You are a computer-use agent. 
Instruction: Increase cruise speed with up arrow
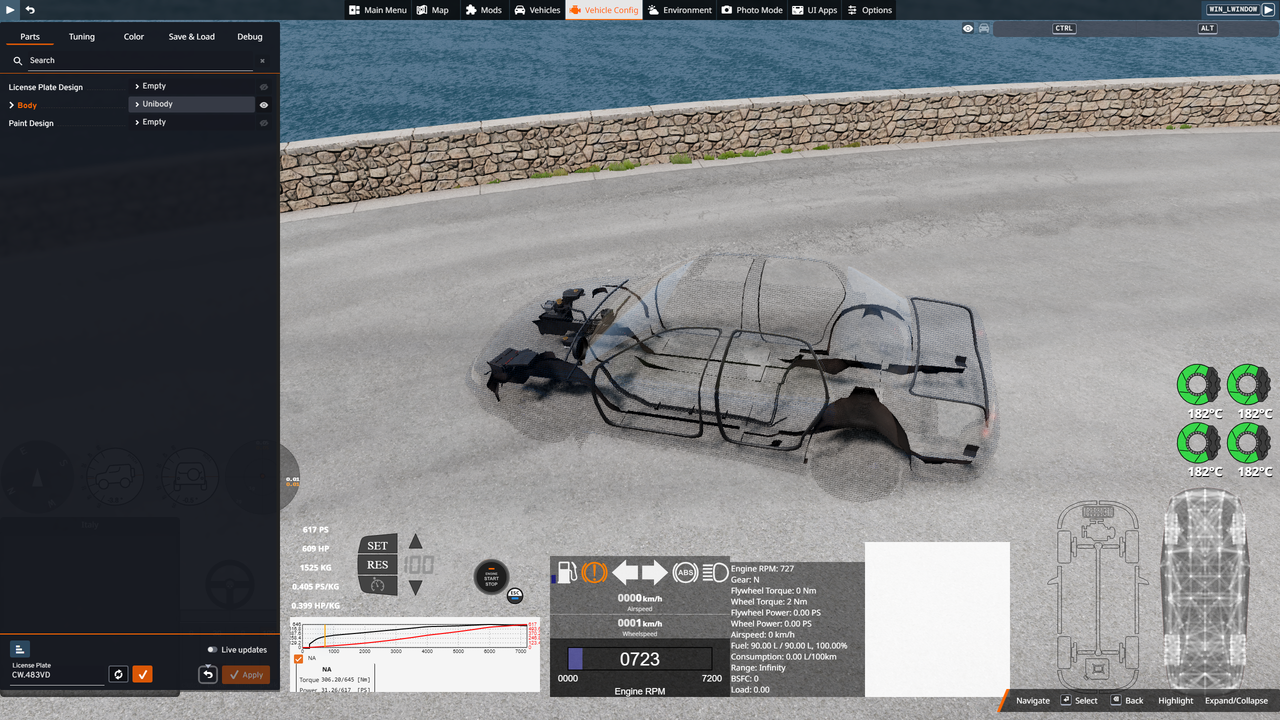(415, 542)
